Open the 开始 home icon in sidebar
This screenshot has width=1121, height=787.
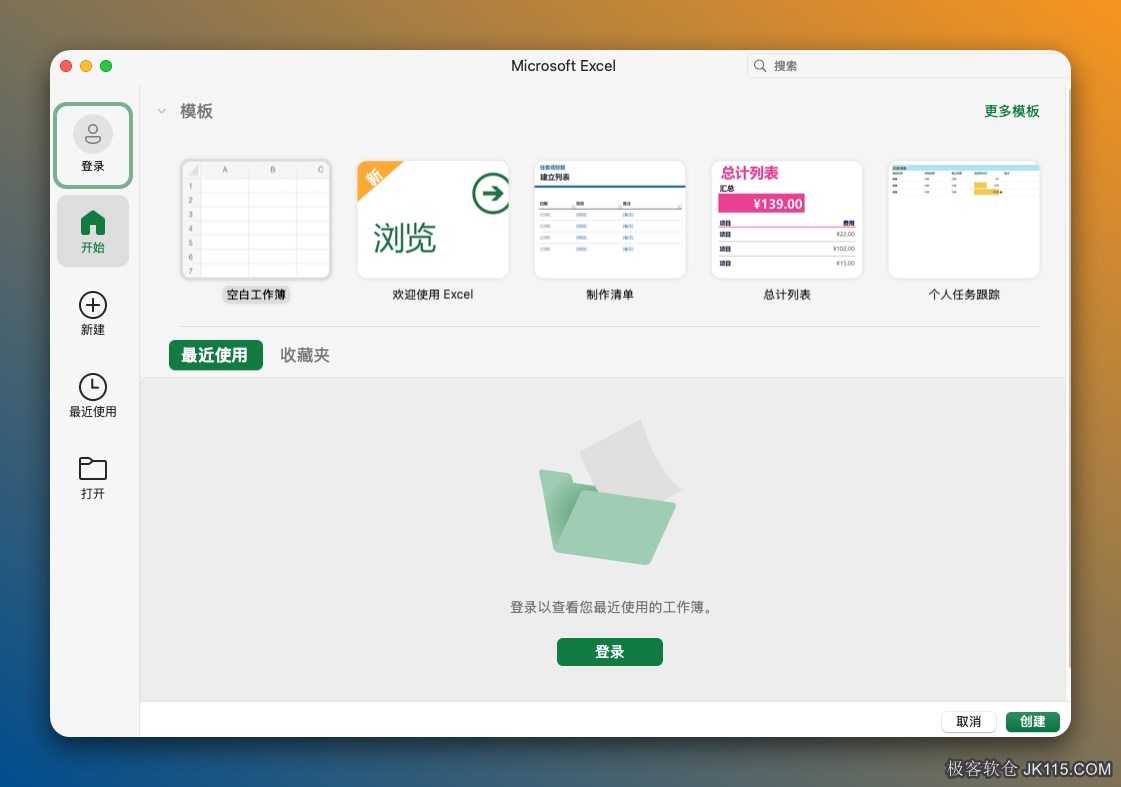point(93,223)
